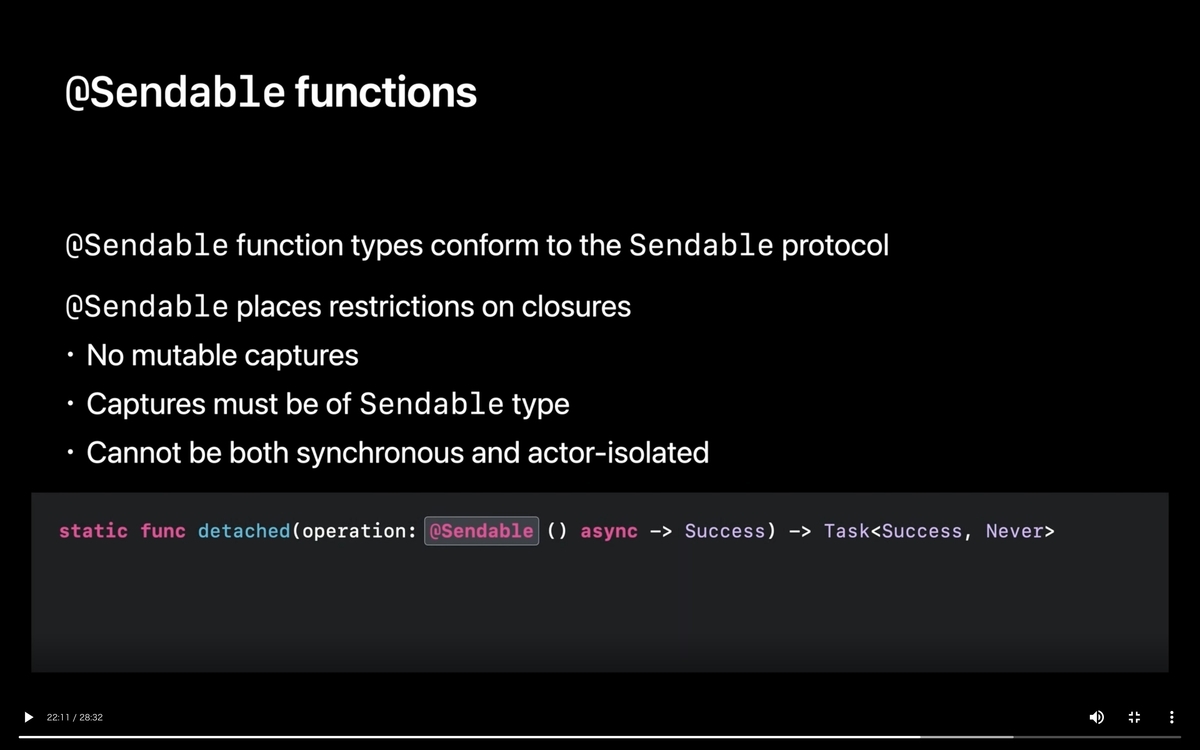Viewport: 1200px width, 750px height.
Task: Click the pink "async" keyword
Action: coord(609,531)
